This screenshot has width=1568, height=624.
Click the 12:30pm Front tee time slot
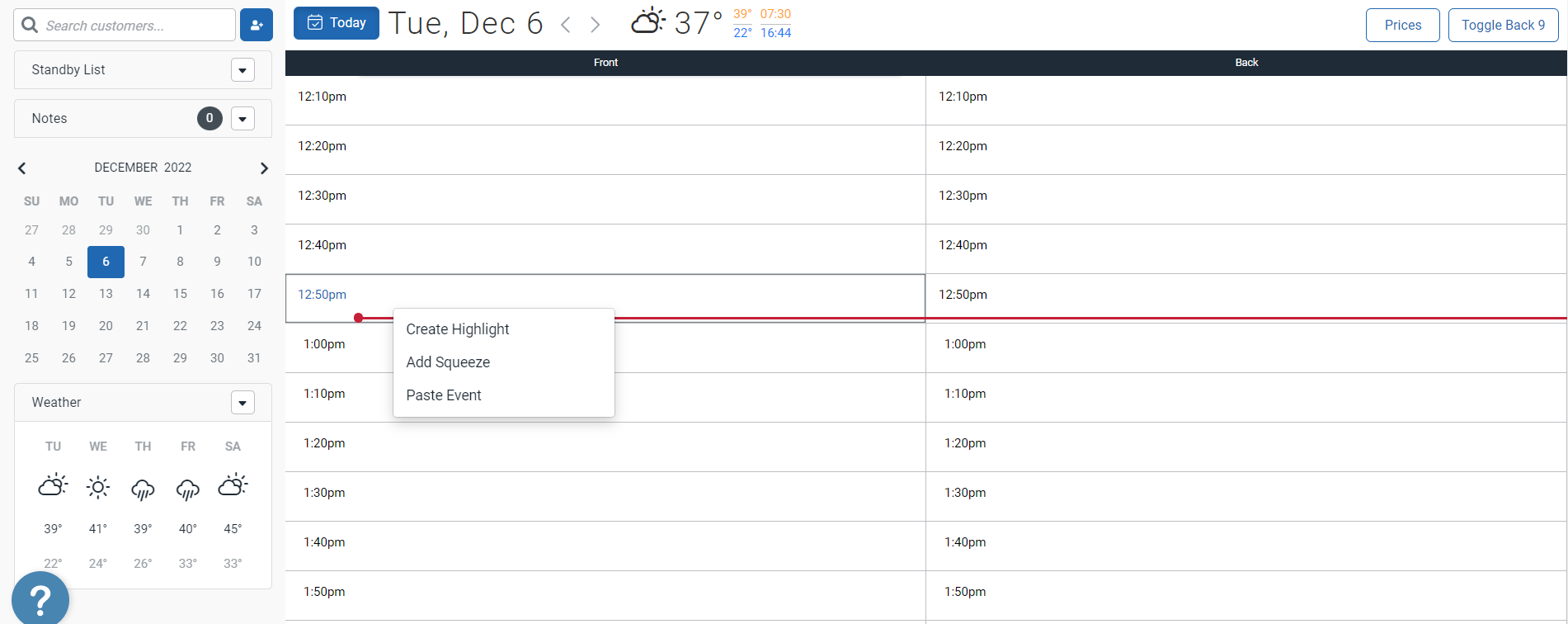tap(605, 200)
